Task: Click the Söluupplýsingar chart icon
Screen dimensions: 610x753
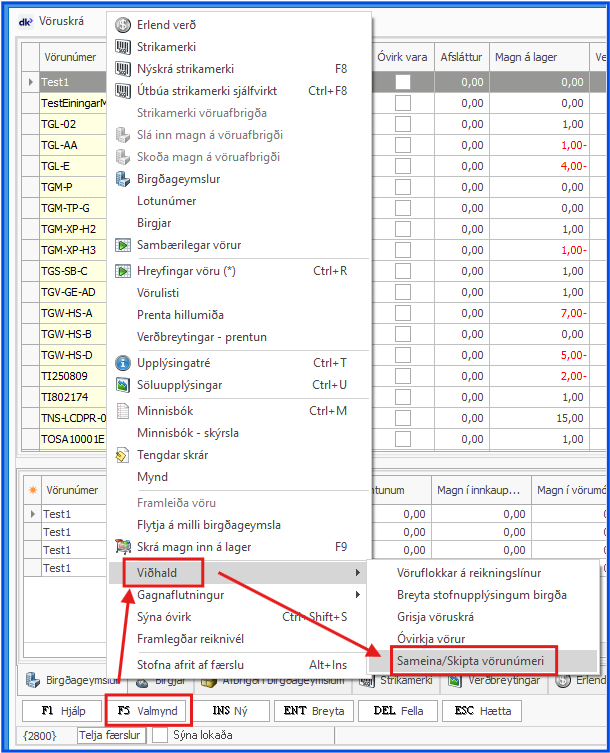Action: click(x=124, y=385)
